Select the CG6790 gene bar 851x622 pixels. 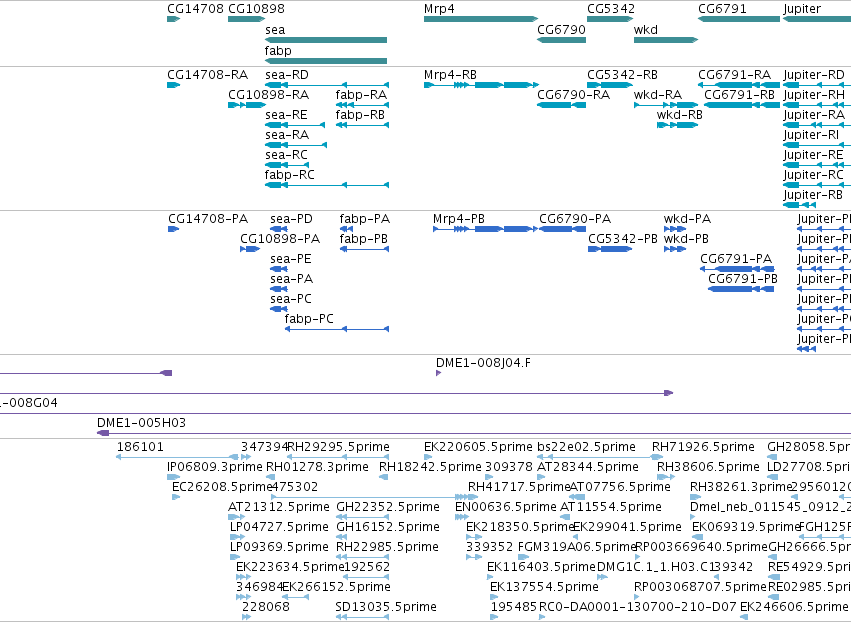click(561, 40)
